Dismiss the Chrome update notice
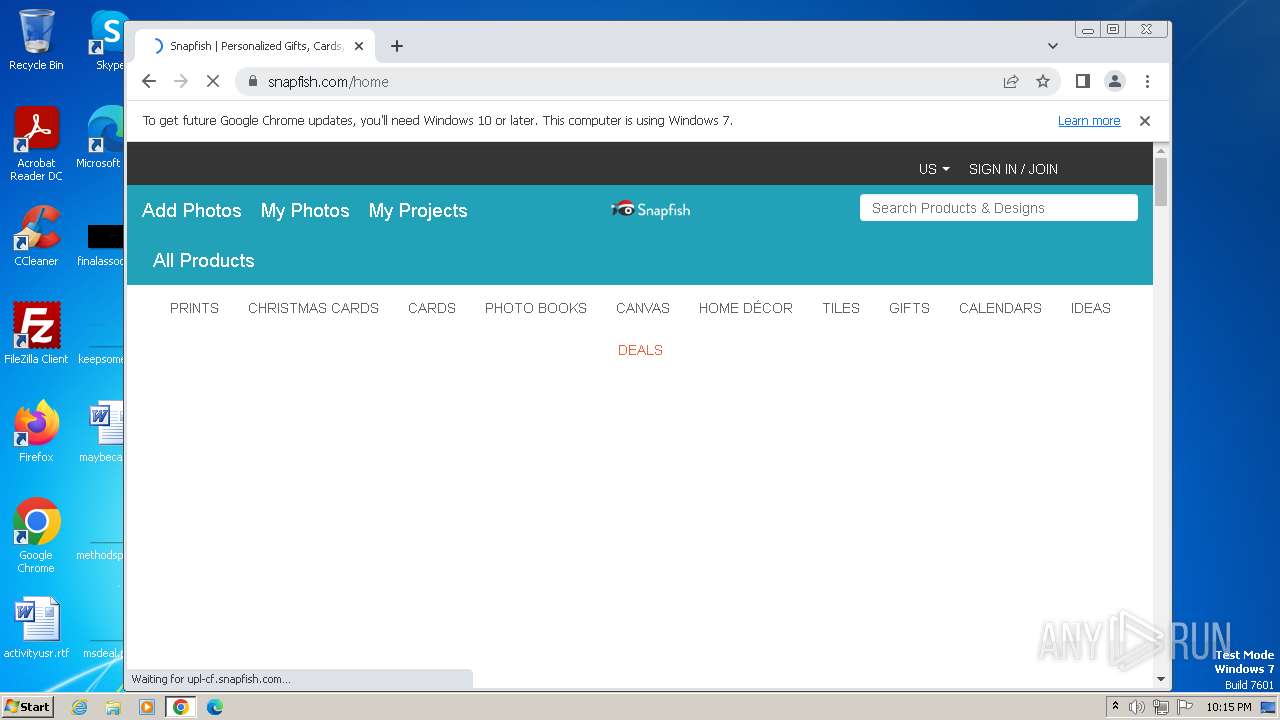 click(1145, 121)
